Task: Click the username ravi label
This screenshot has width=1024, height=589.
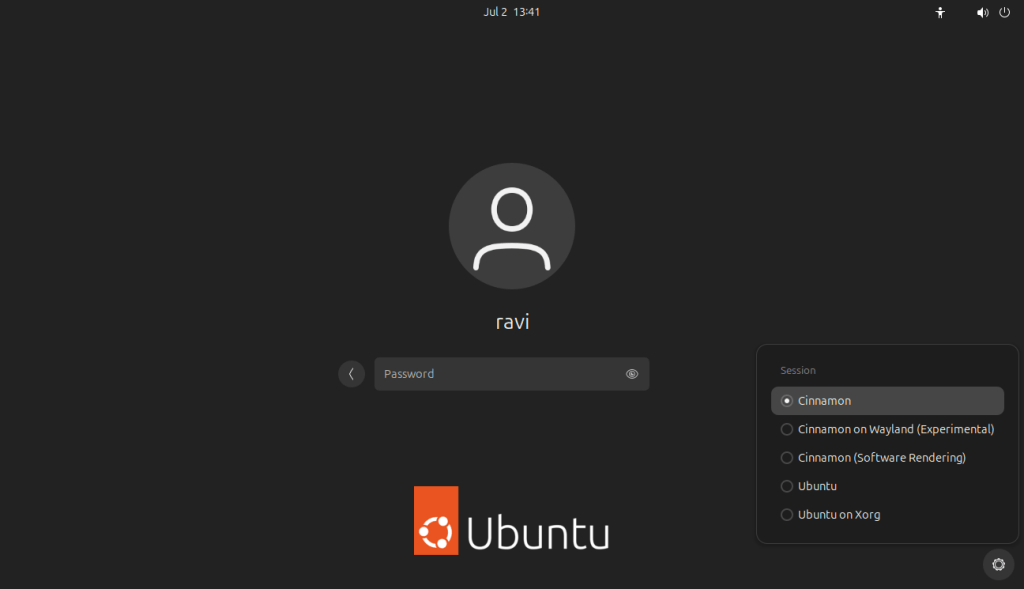Action: pyautogui.click(x=513, y=322)
